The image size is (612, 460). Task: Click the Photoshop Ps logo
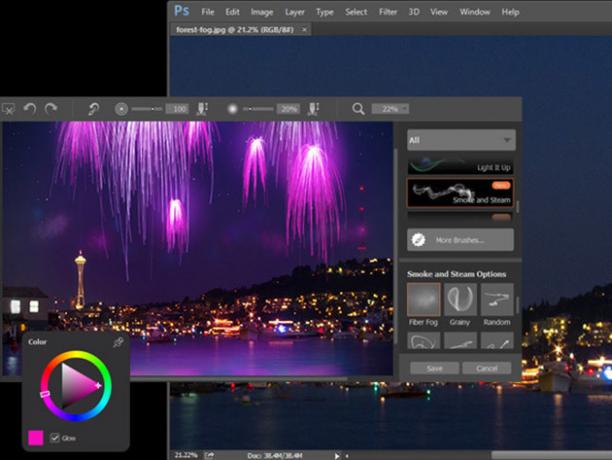pos(181,11)
